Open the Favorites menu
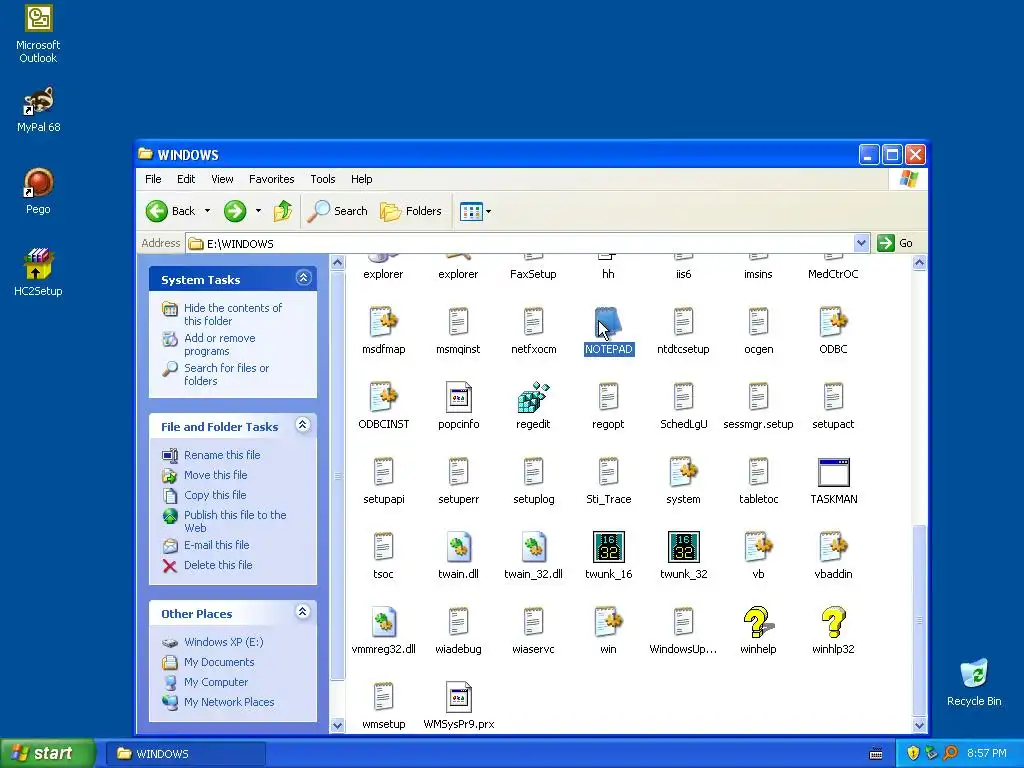This screenshot has height=768, width=1024. [x=271, y=179]
